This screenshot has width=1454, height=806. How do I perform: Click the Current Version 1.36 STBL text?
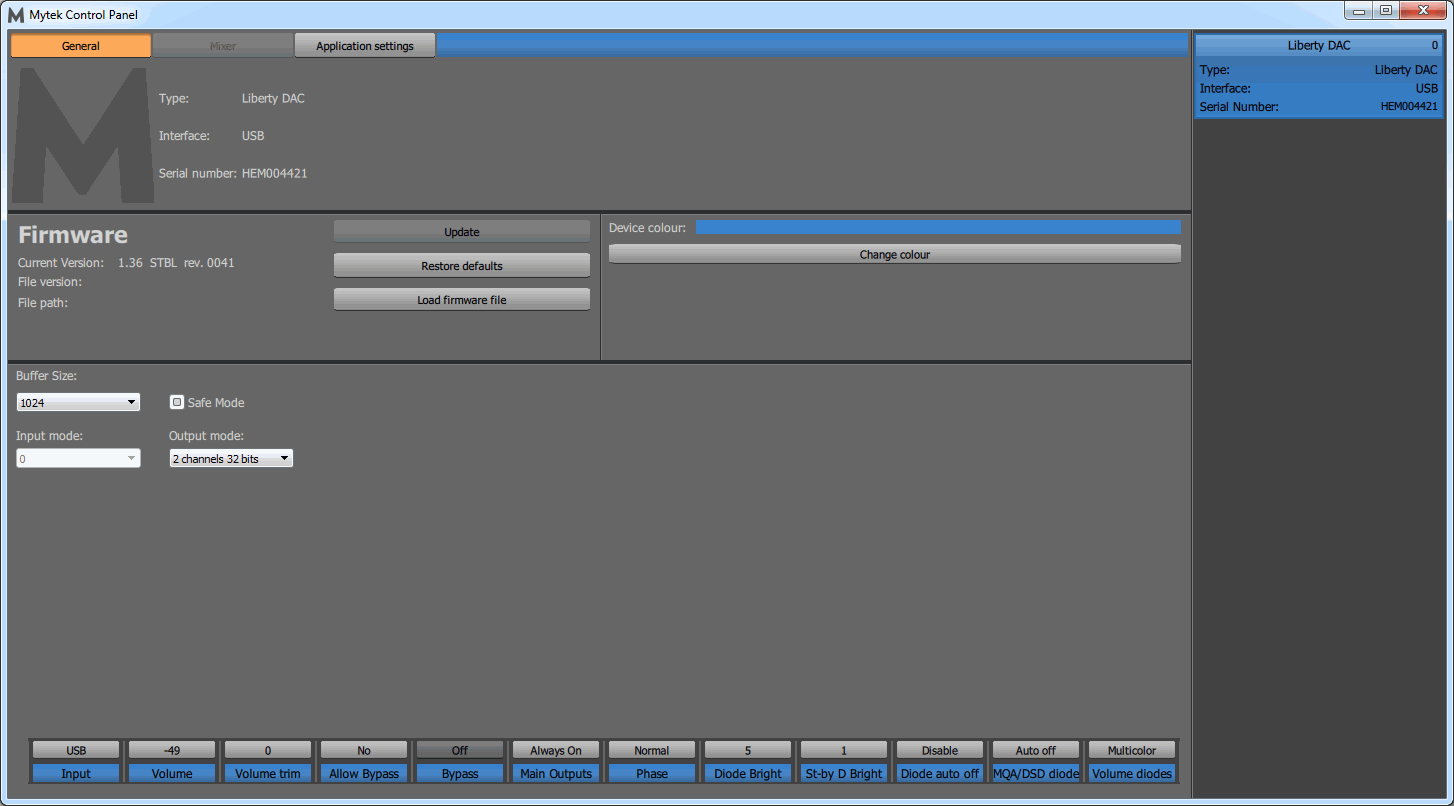[x=176, y=262]
